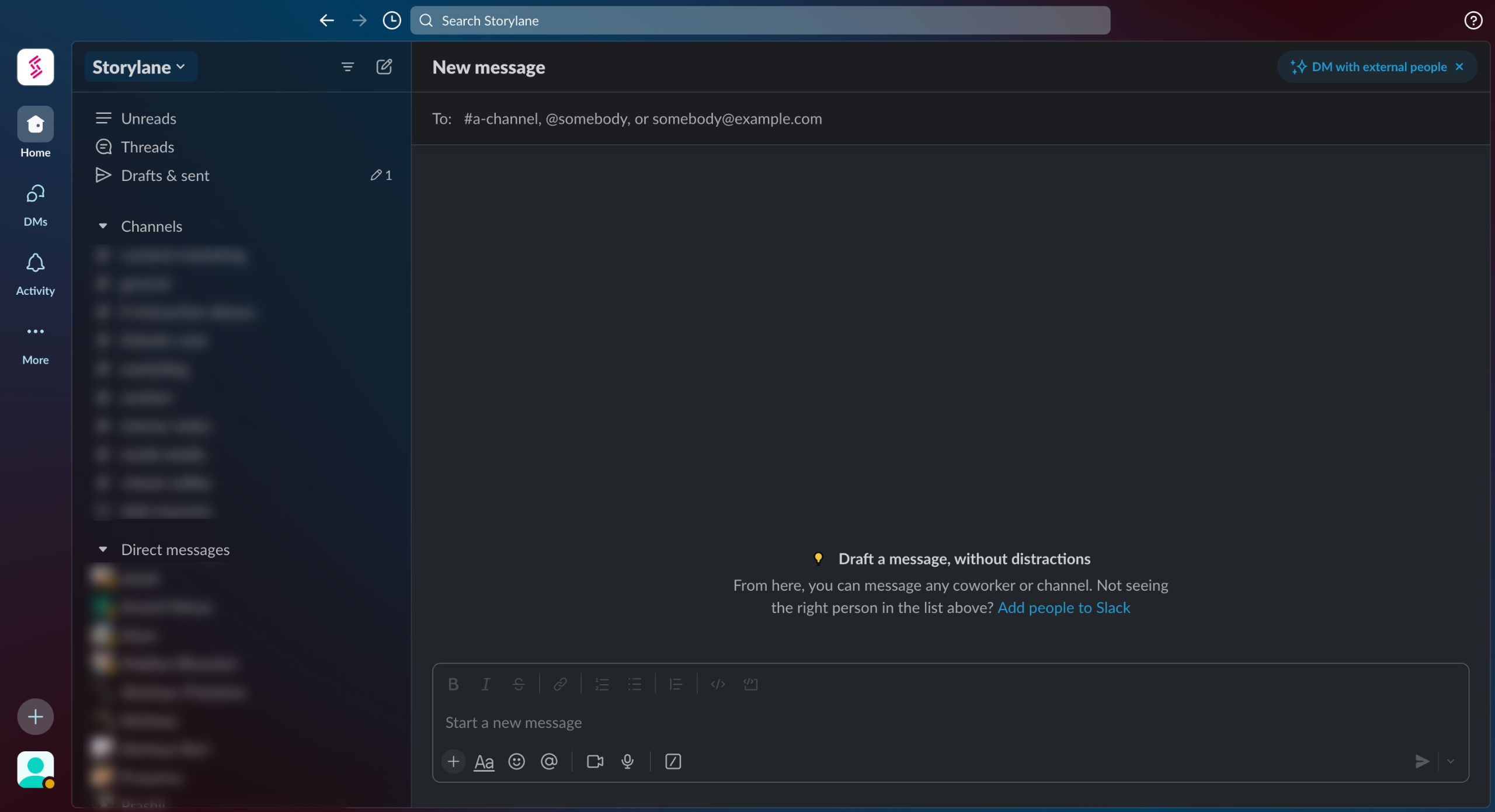Open the slash shortcuts menu
Screen dimensions: 1495x812
point(673,761)
